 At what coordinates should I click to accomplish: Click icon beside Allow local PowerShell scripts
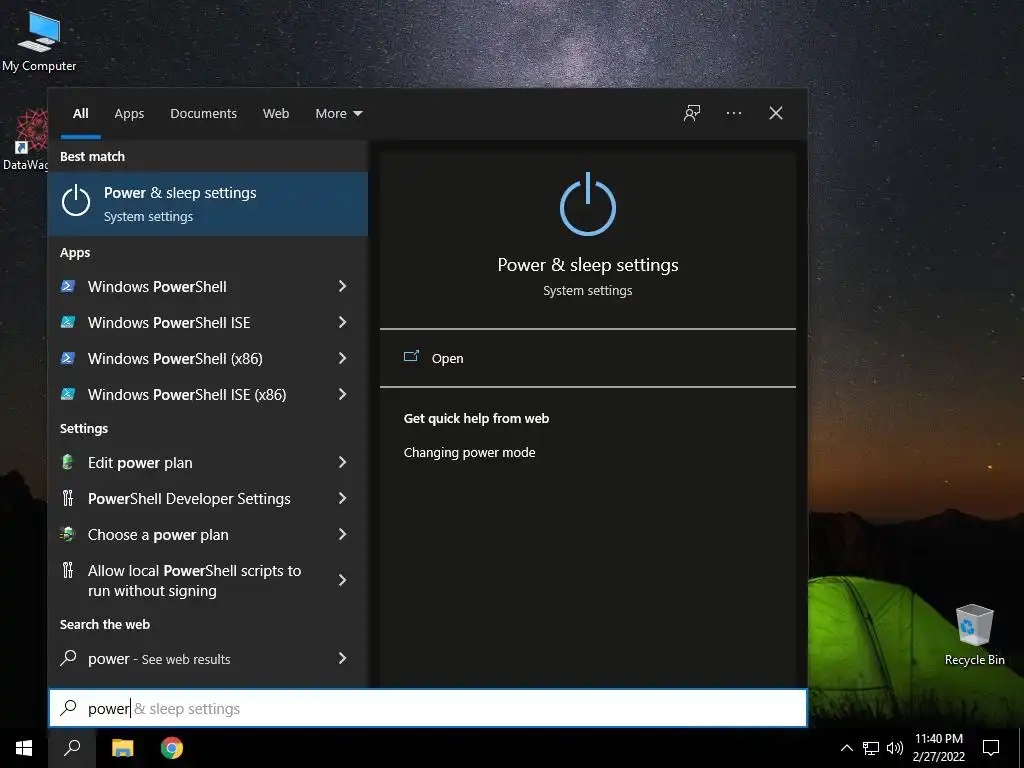(x=68, y=570)
